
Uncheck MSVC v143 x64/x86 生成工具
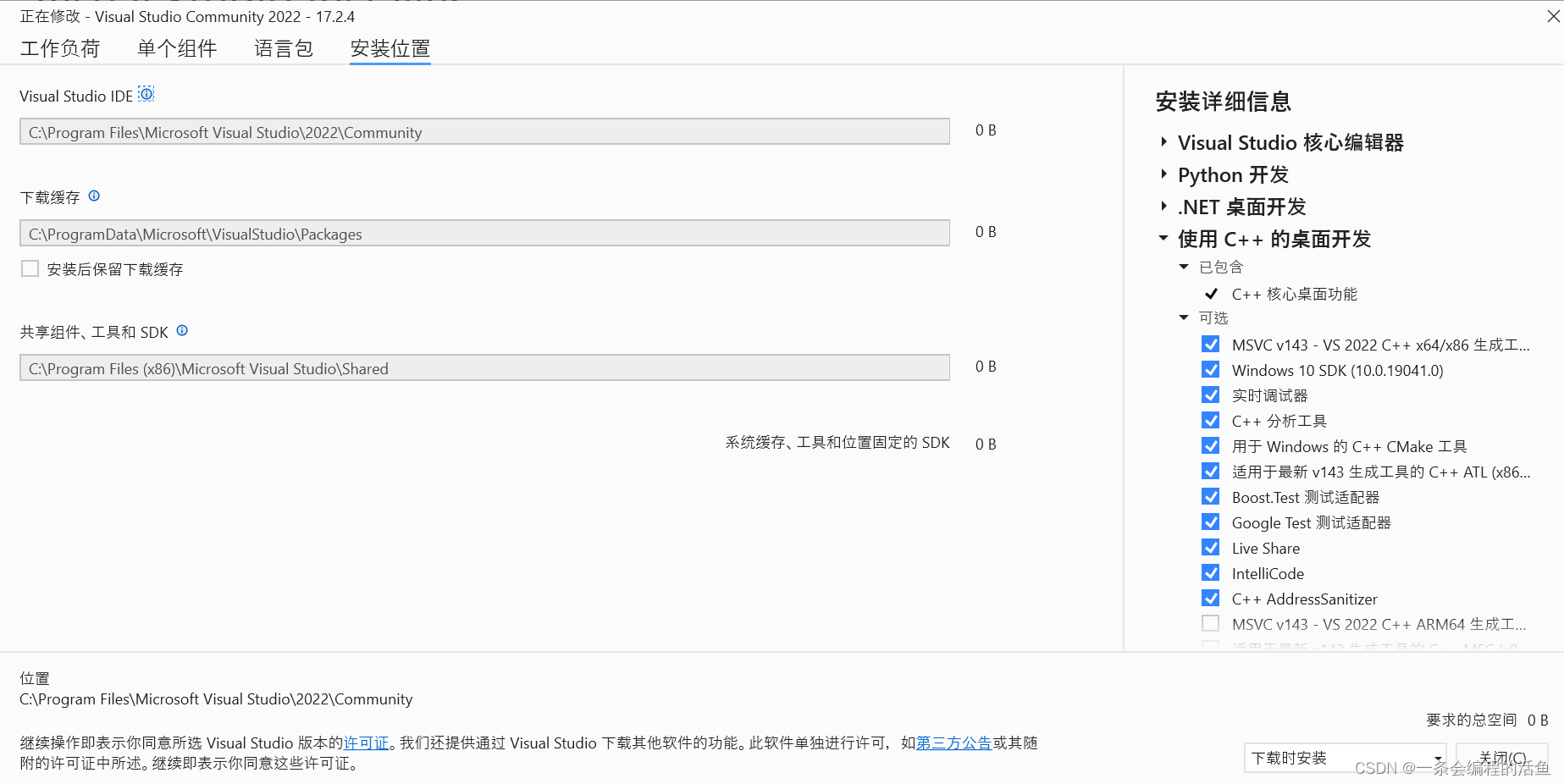(x=1211, y=345)
